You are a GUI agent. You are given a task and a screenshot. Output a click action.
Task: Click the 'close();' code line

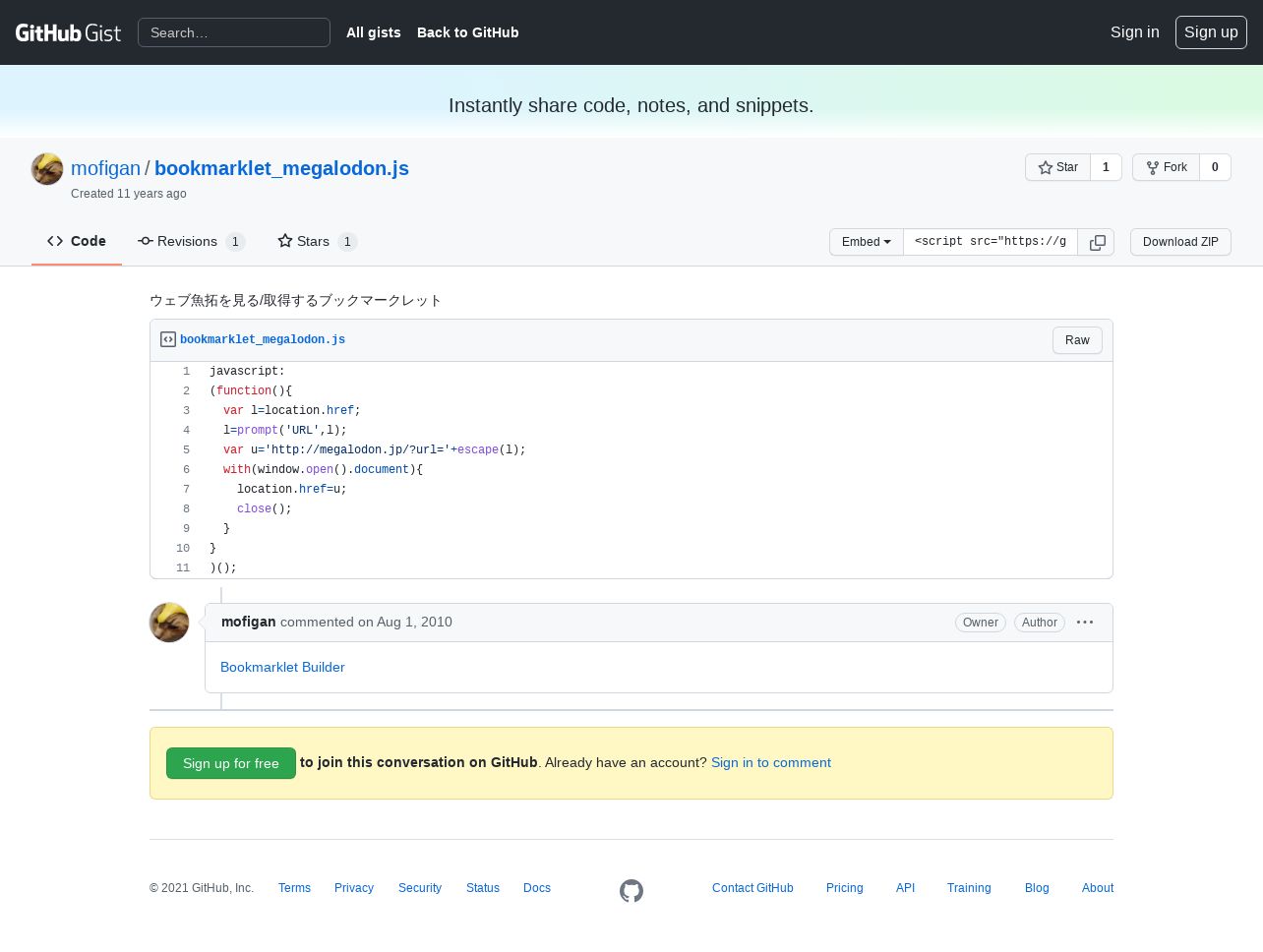coord(265,509)
